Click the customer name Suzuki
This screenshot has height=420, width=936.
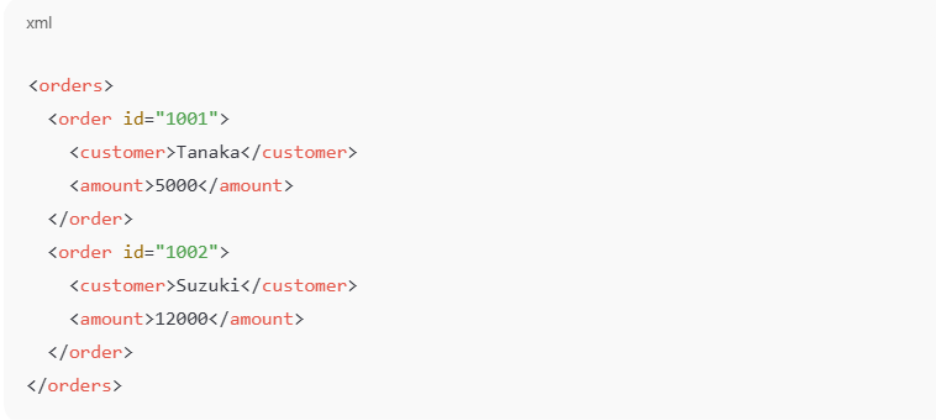pyautogui.click(x=207, y=286)
